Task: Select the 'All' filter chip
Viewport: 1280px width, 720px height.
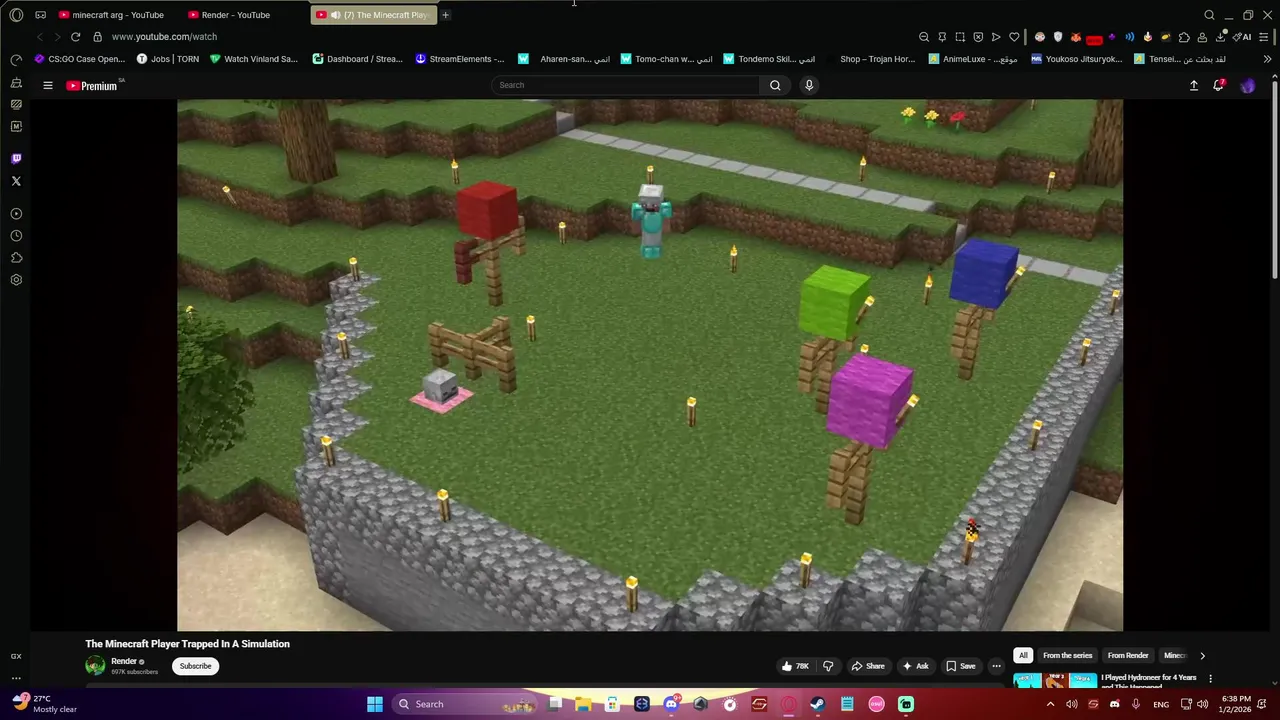Action: (x=1023, y=655)
